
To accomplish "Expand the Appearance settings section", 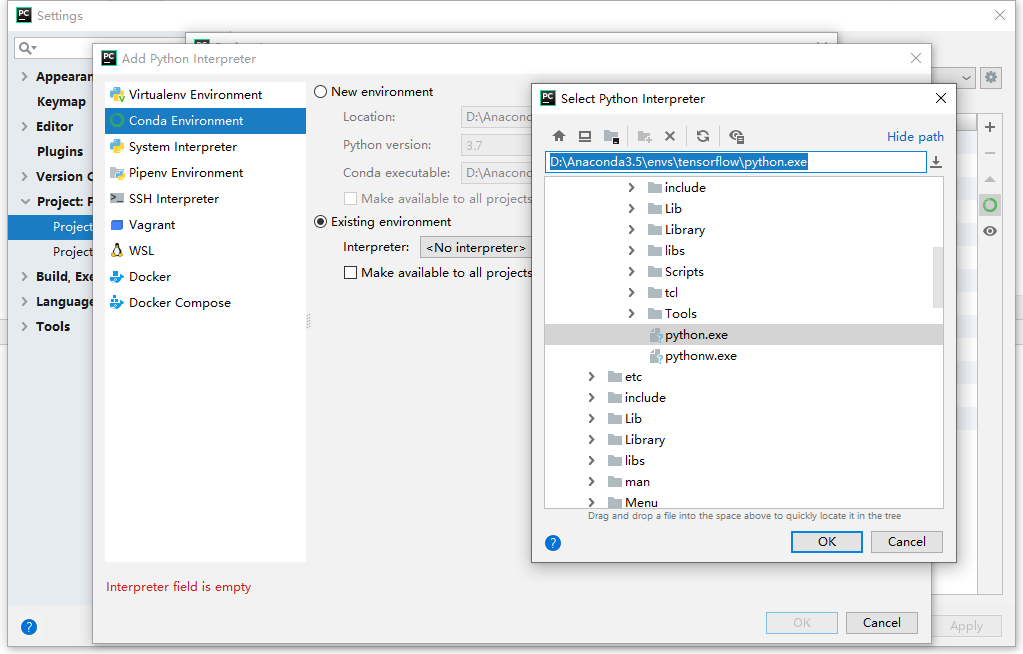I will pos(25,76).
